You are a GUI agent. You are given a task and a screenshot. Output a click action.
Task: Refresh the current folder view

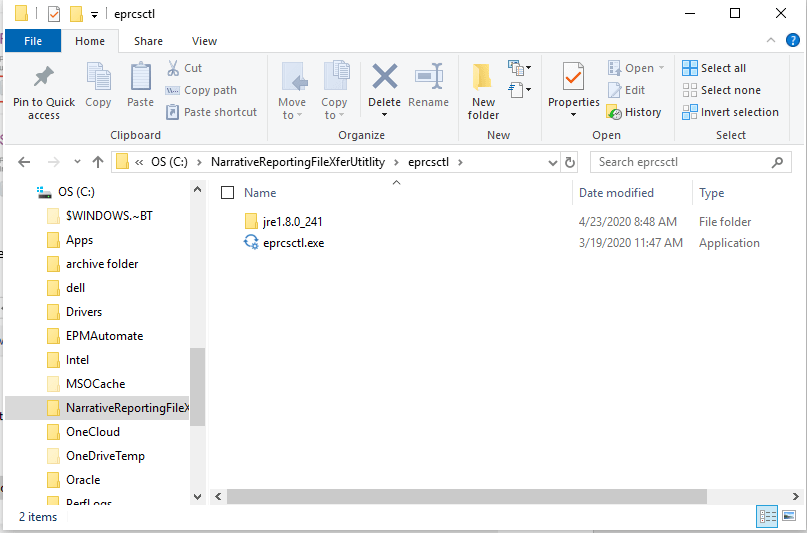coord(570,162)
